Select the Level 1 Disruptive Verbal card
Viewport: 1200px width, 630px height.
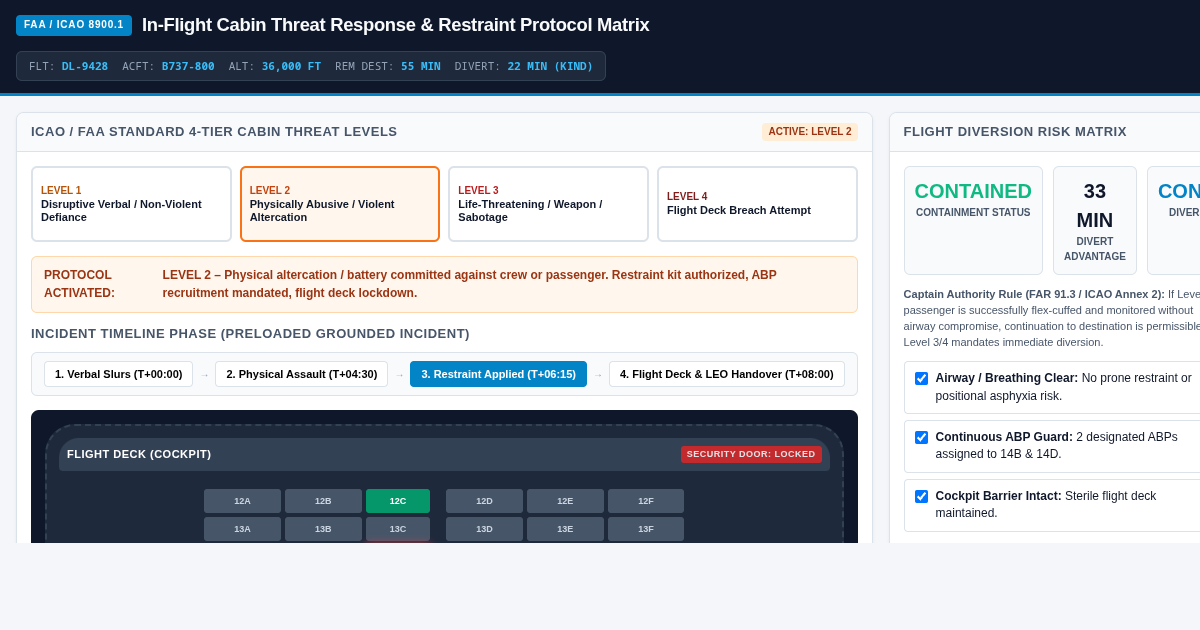pos(131,204)
